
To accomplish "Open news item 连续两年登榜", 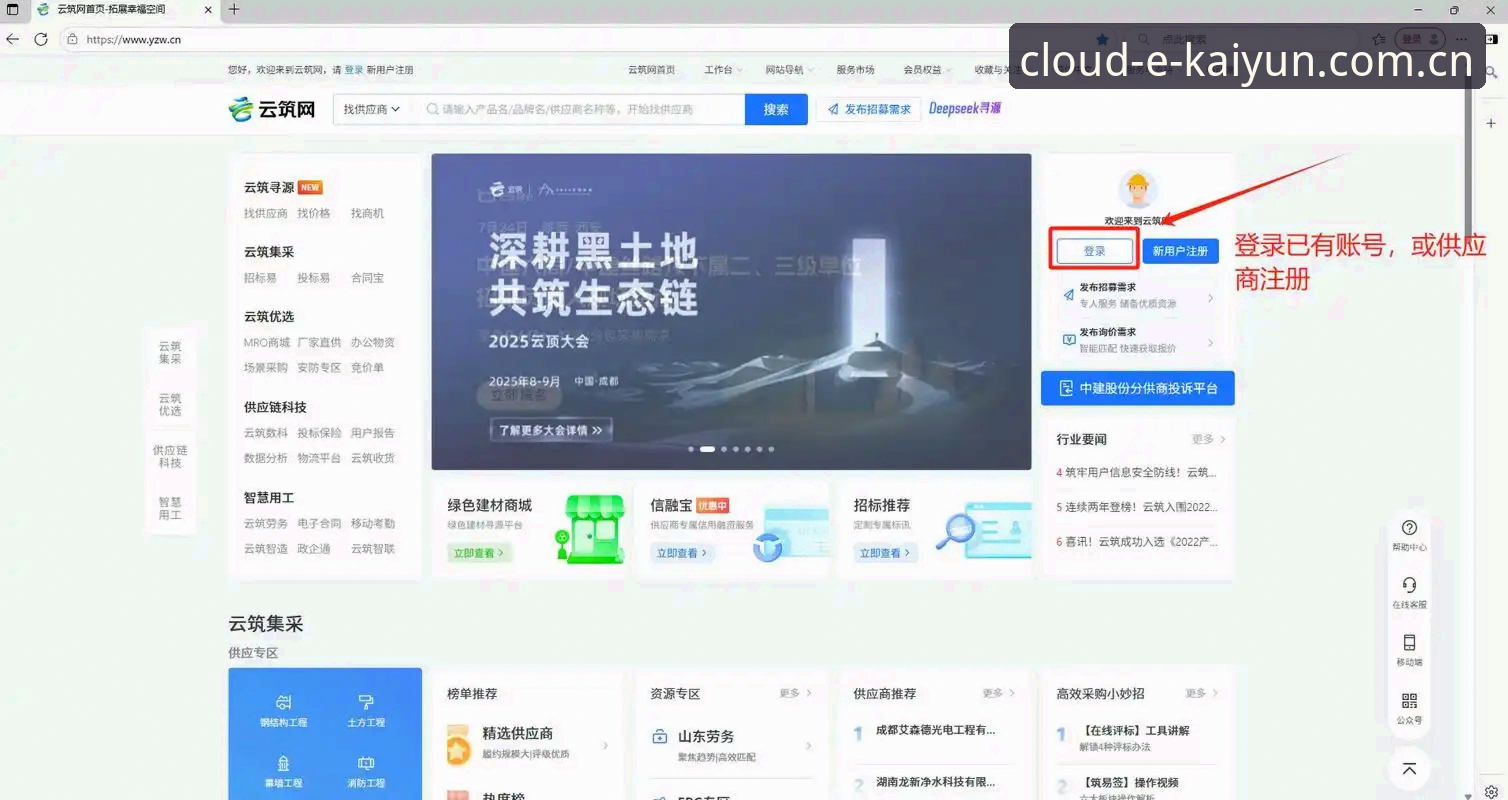I will pyautogui.click(x=1137, y=507).
